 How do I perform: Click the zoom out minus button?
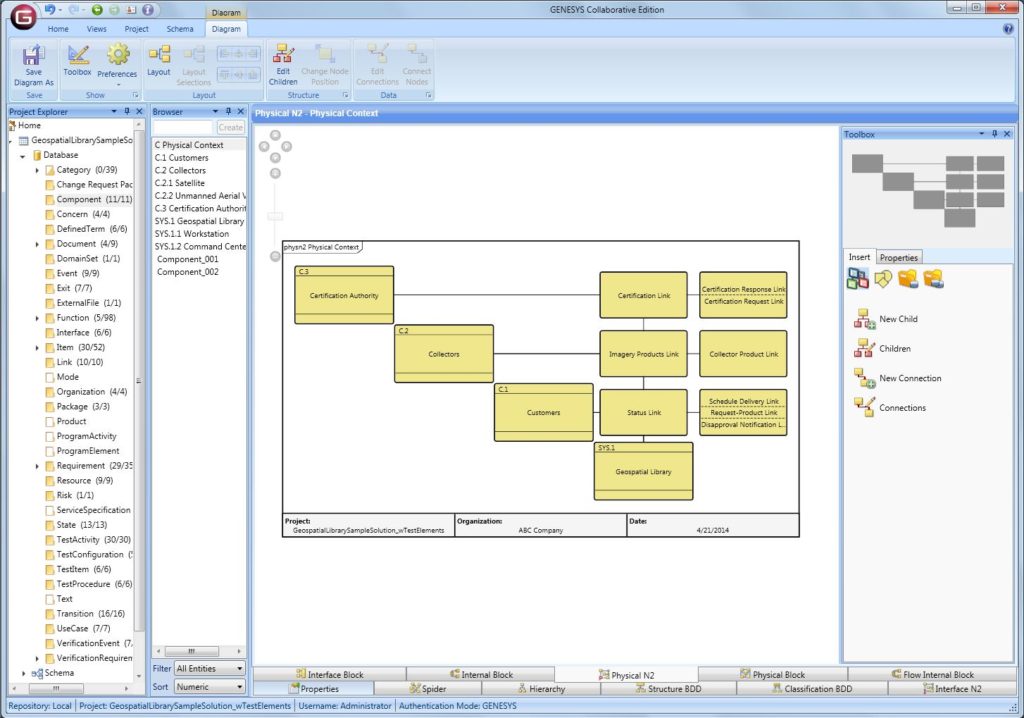276,256
